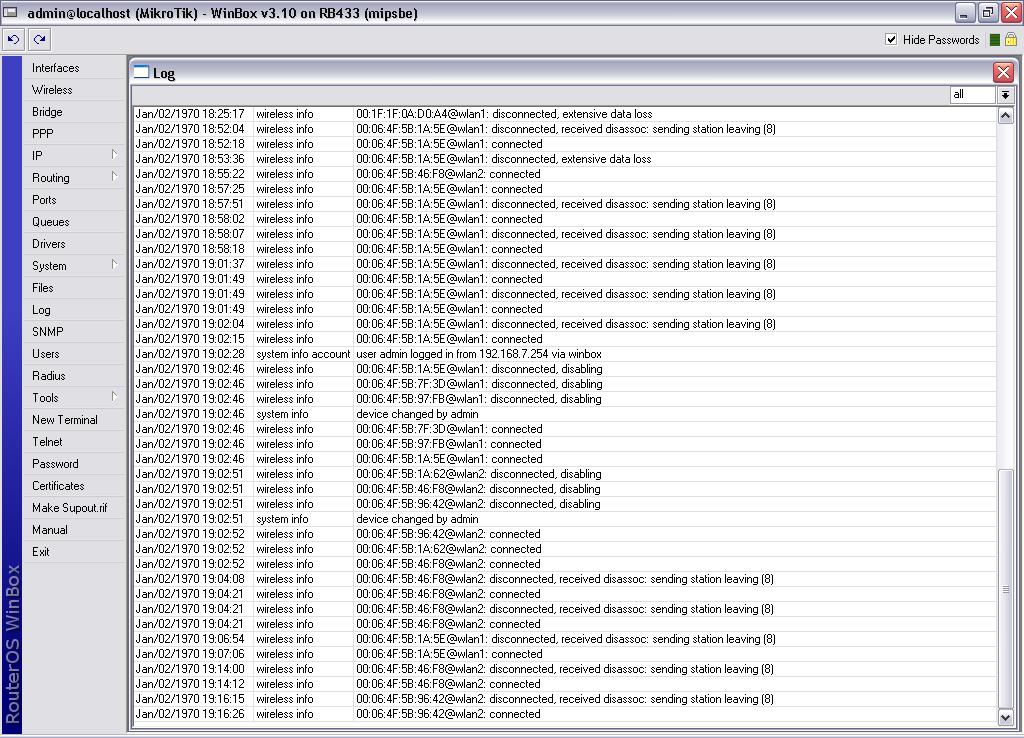The height and width of the screenshot is (738, 1024).
Task: Select Log in the sidebar menu
Action: pyautogui.click(x=74, y=310)
